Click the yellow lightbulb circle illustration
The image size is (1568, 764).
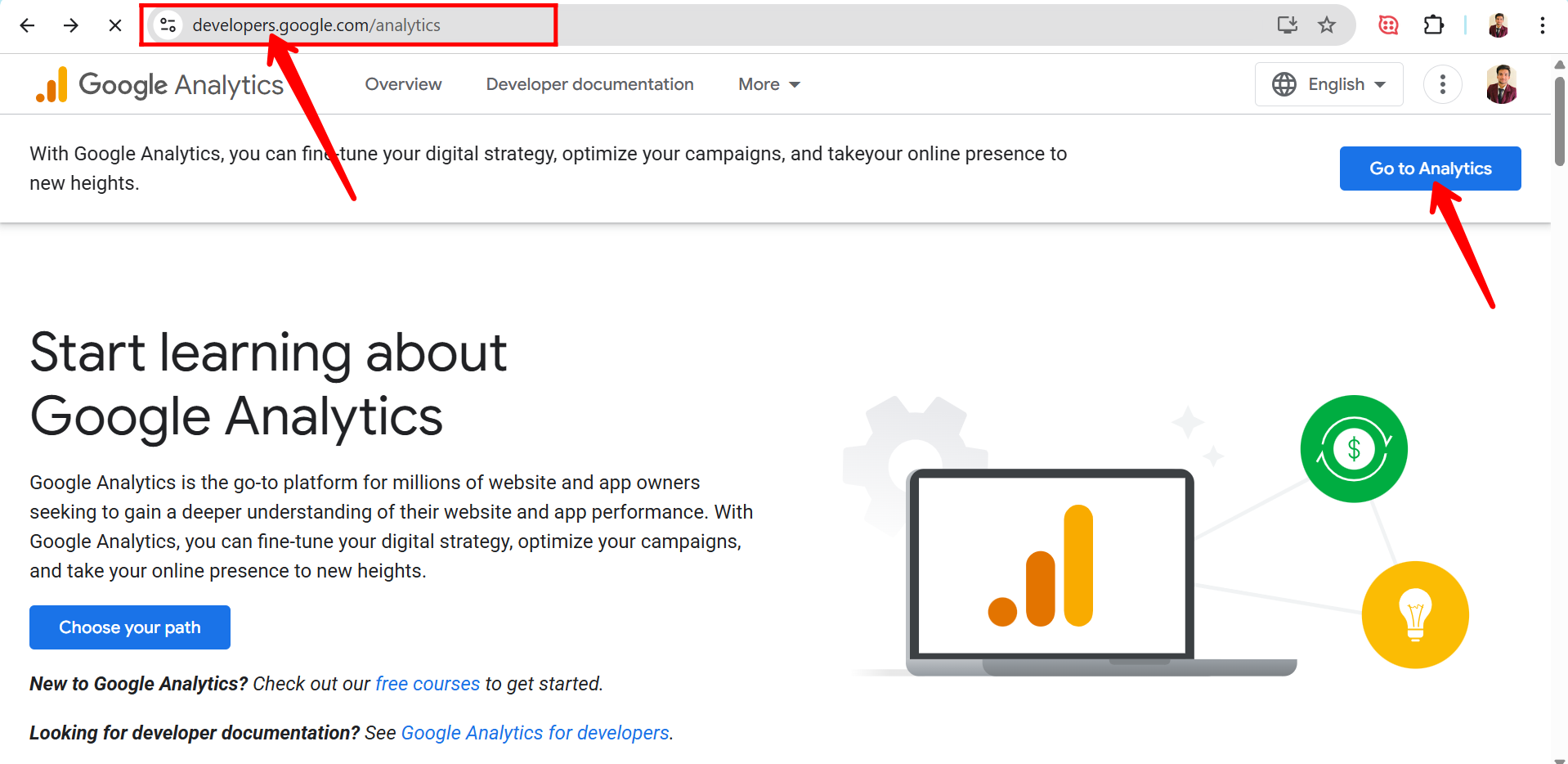(1415, 615)
